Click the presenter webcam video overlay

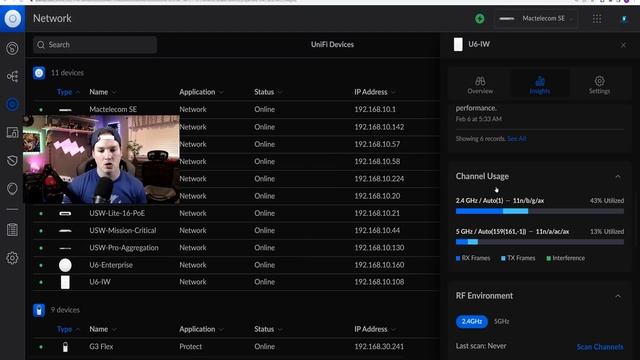(101, 160)
